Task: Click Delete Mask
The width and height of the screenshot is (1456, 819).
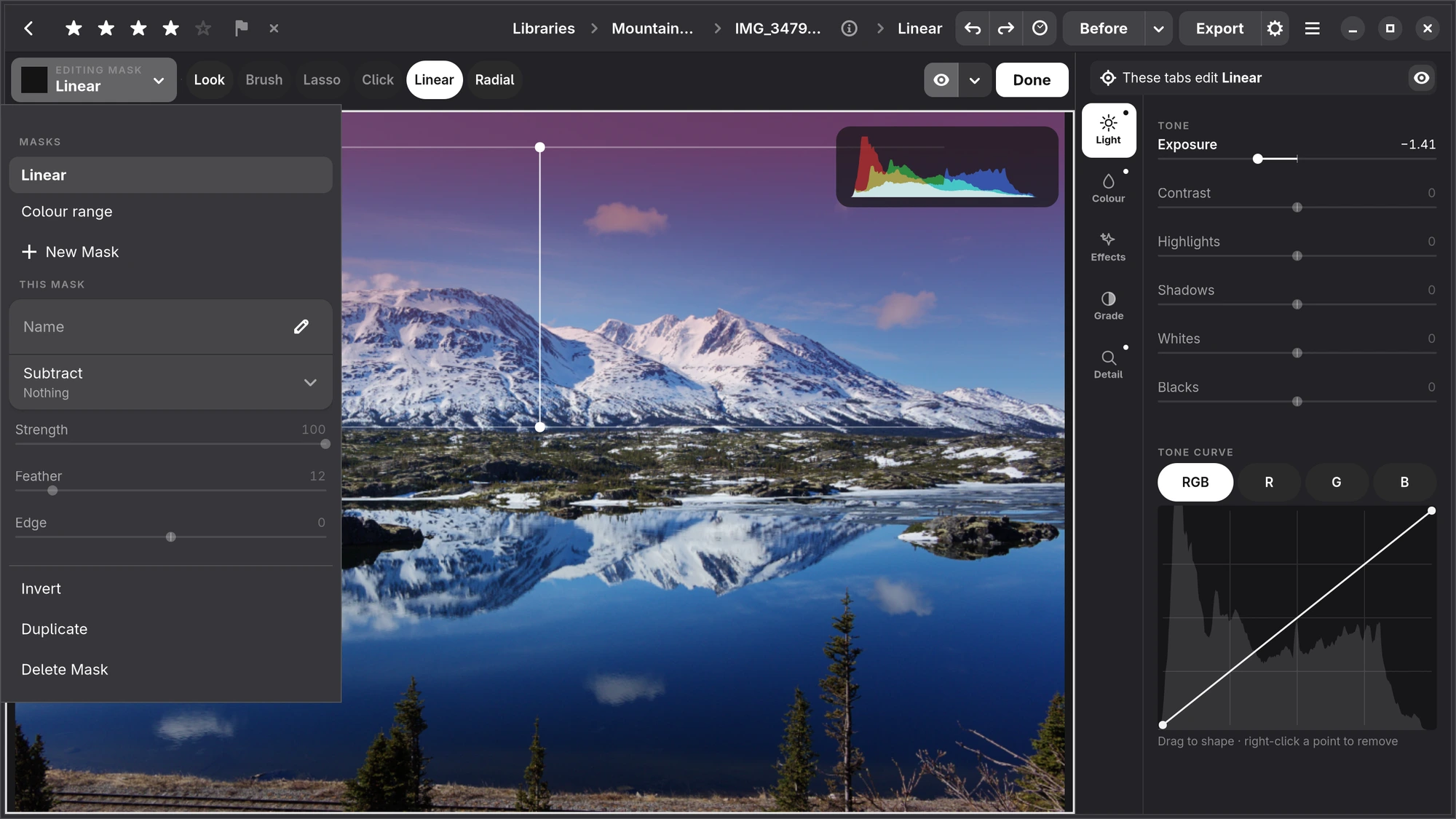Action: point(171,670)
